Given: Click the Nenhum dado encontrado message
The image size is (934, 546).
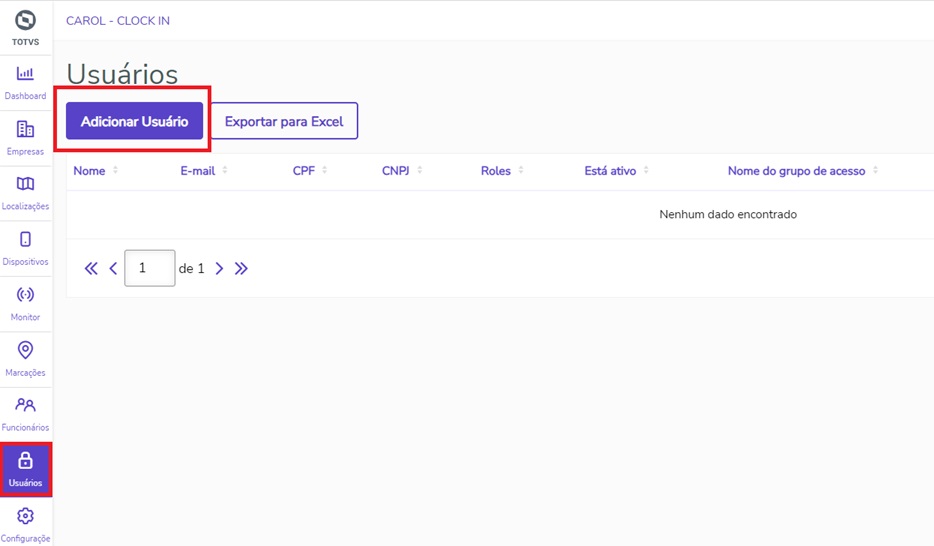Looking at the screenshot, I should (x=728, y=214).
